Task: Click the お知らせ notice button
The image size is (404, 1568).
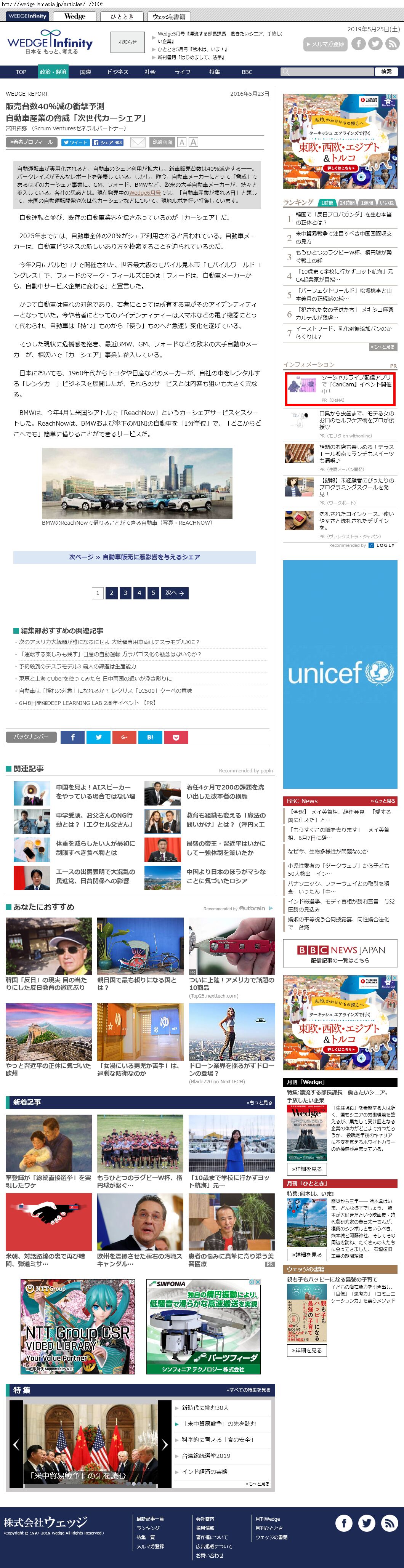Action: pos(128,42)
